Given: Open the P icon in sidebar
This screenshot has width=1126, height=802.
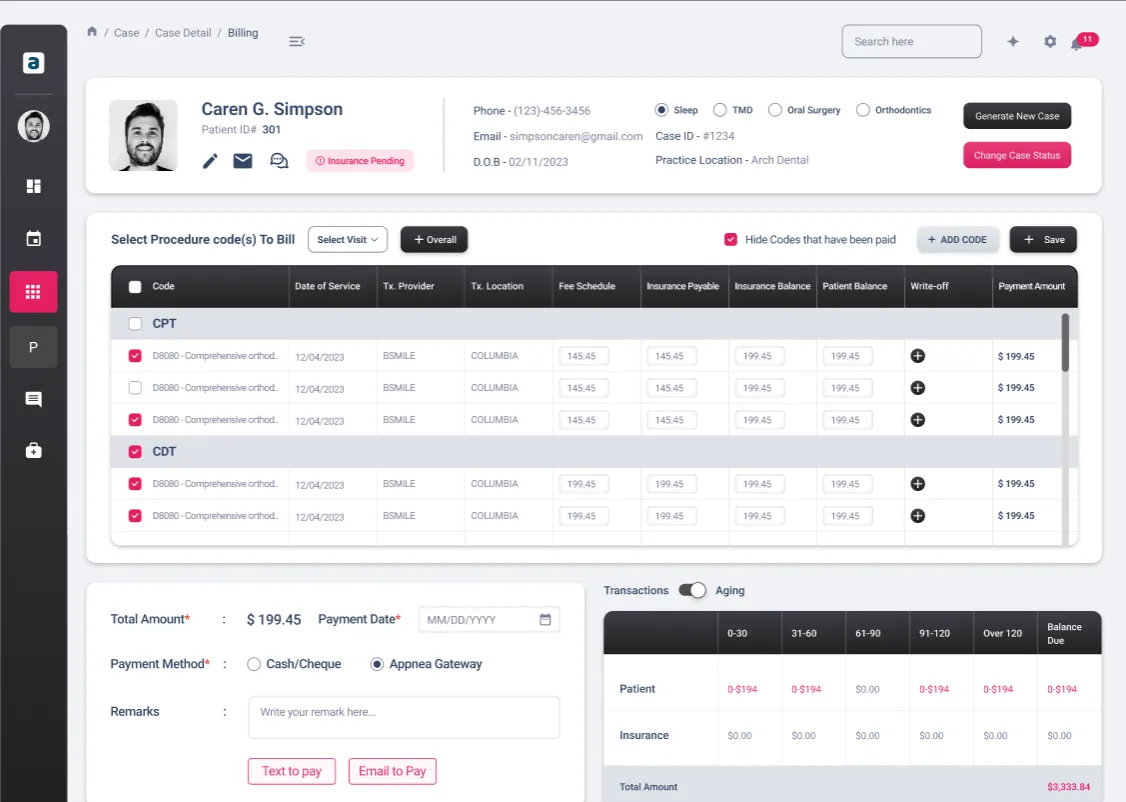Looking at the screenshot, I should click(x=33, y=347).
